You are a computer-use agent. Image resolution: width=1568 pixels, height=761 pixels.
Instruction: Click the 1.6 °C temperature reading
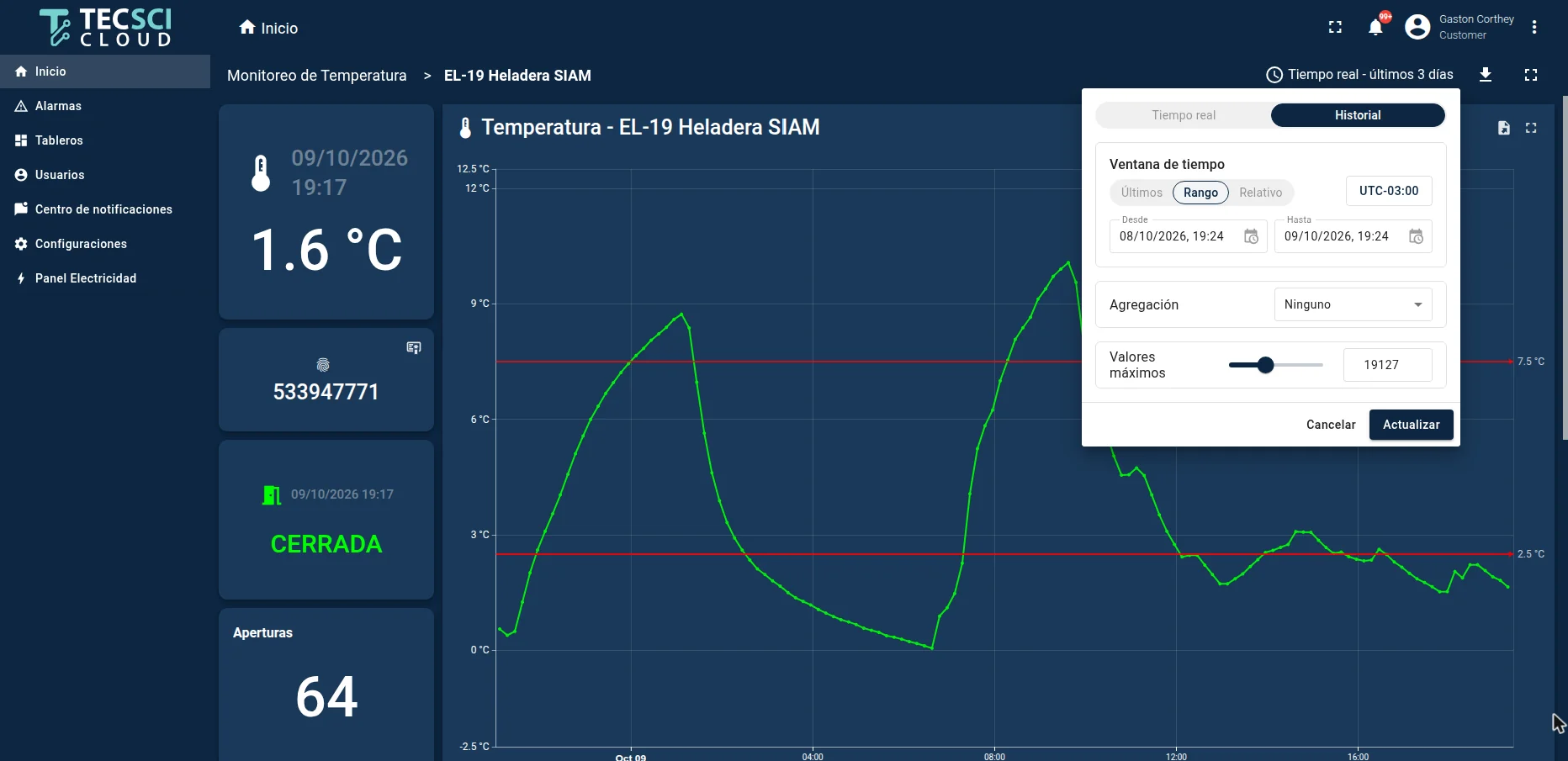click(x=327, y=251)
